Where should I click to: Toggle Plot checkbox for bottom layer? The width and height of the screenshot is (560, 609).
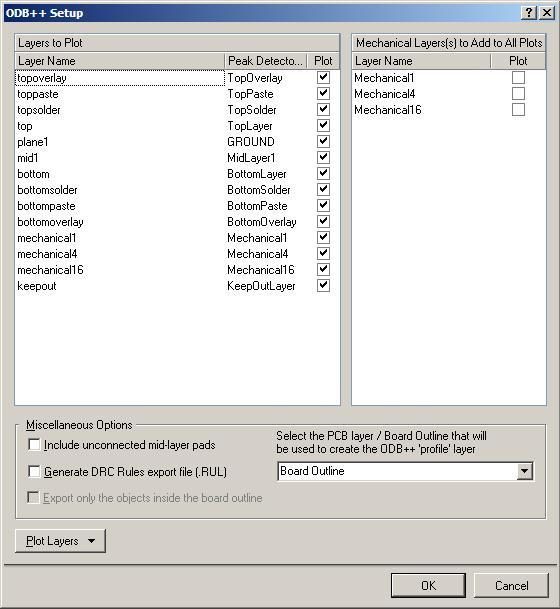(x=323, y=173)
